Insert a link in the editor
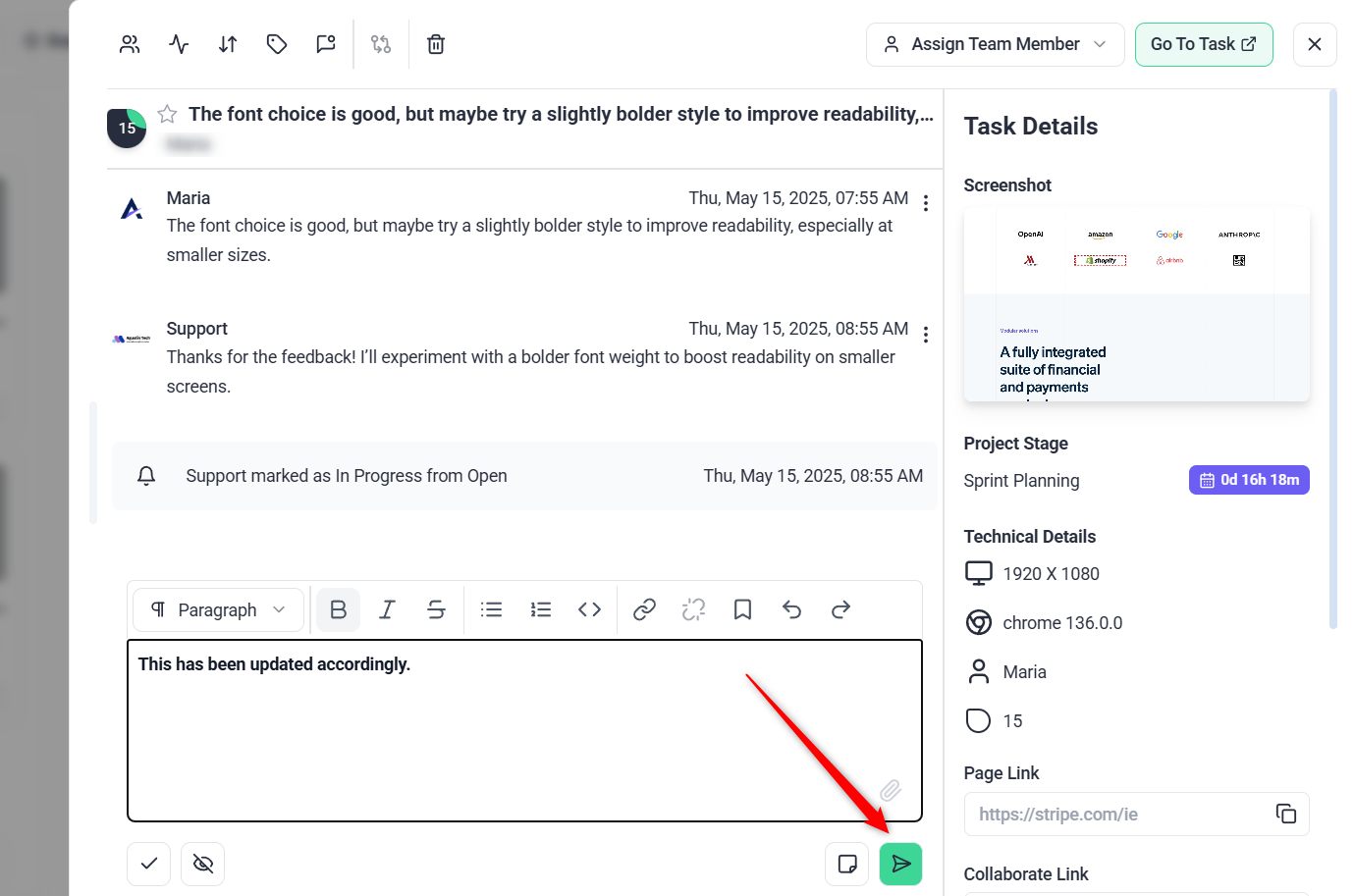Image resolution: width=1354 pixels, height=896 pixels. (x=644, y=609)
